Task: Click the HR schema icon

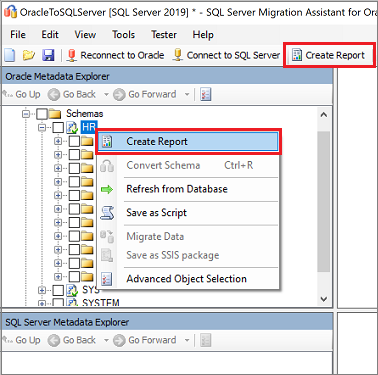Action: (72, 127)
